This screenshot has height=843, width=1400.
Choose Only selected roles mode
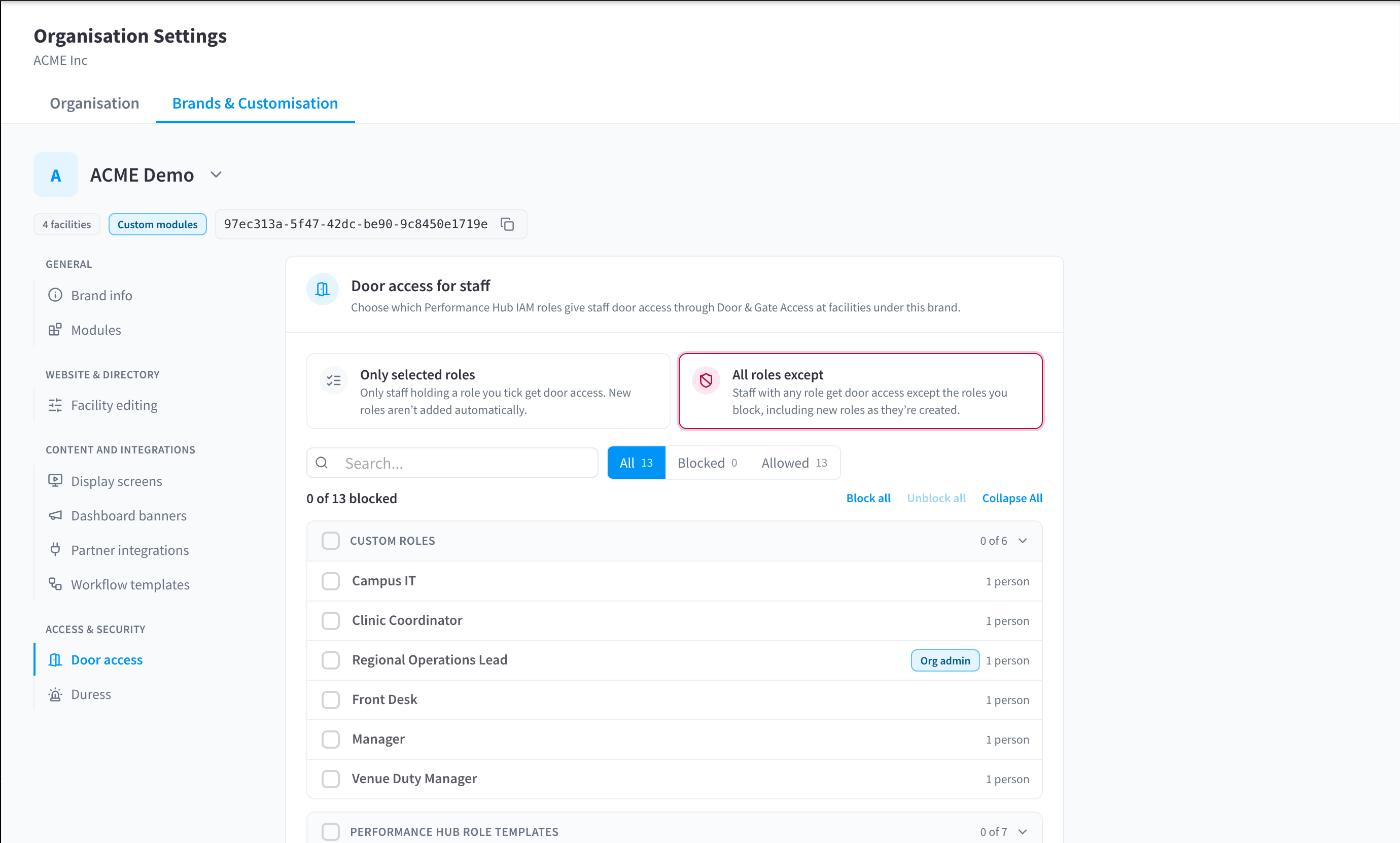(x=488, y=392)
